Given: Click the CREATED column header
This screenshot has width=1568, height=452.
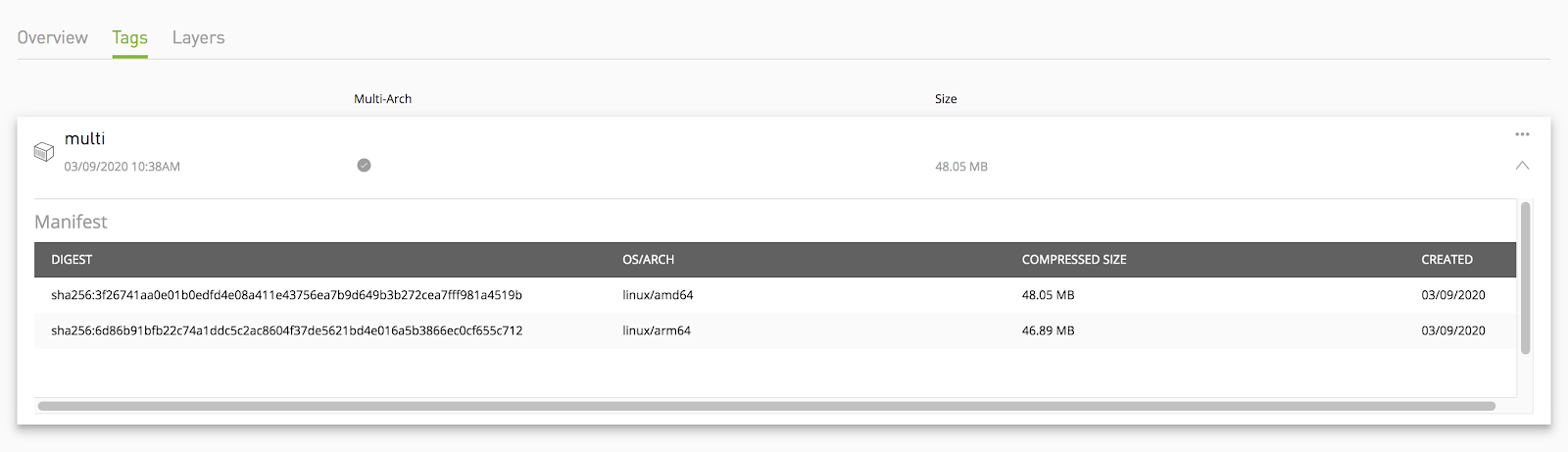Looking at the screenshot, I should [1446, 260].
